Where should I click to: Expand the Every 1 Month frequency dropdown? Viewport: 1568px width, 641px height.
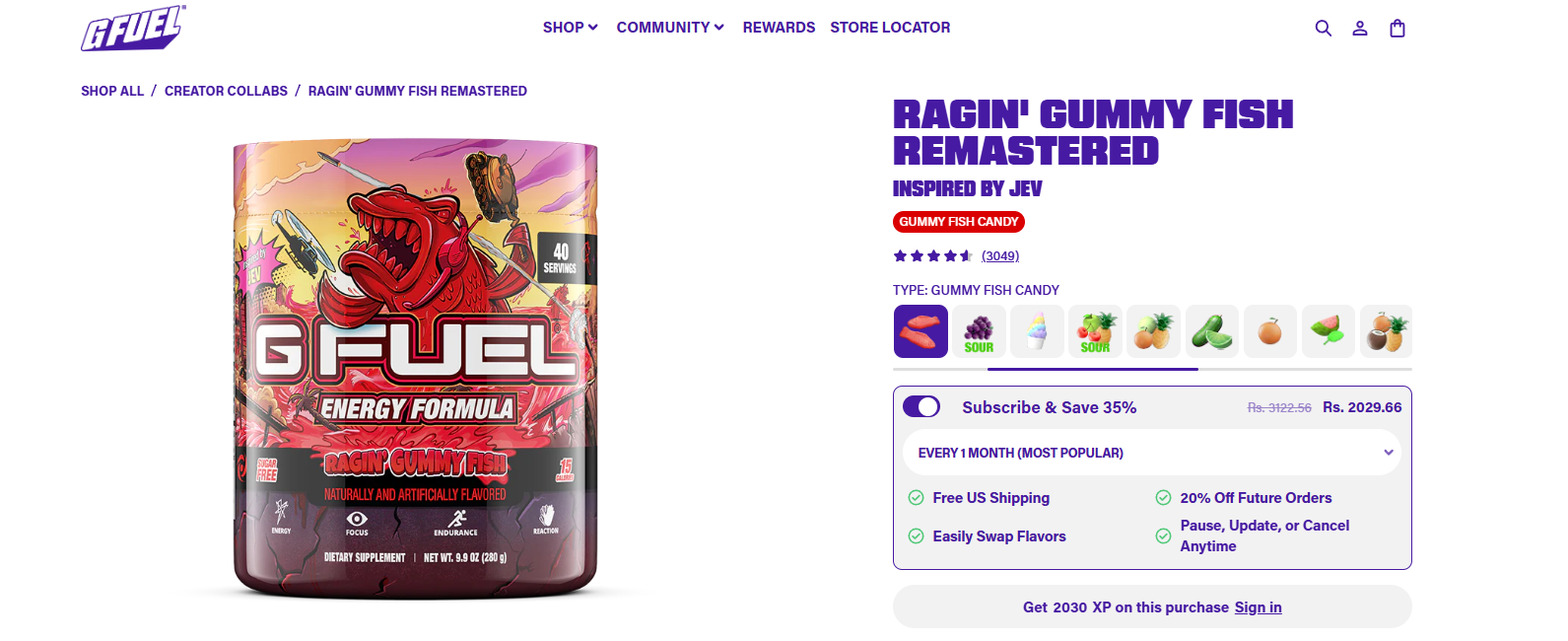click(1152, 453)
